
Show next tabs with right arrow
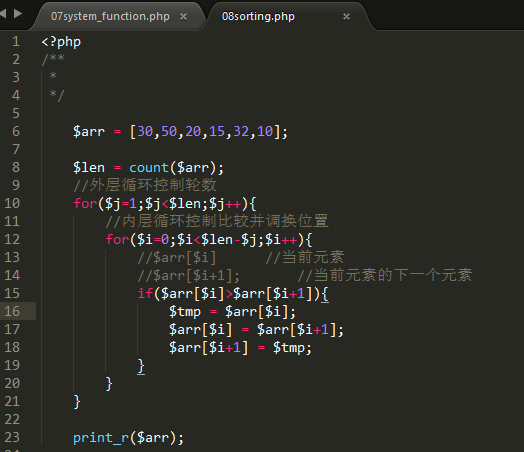18,14
